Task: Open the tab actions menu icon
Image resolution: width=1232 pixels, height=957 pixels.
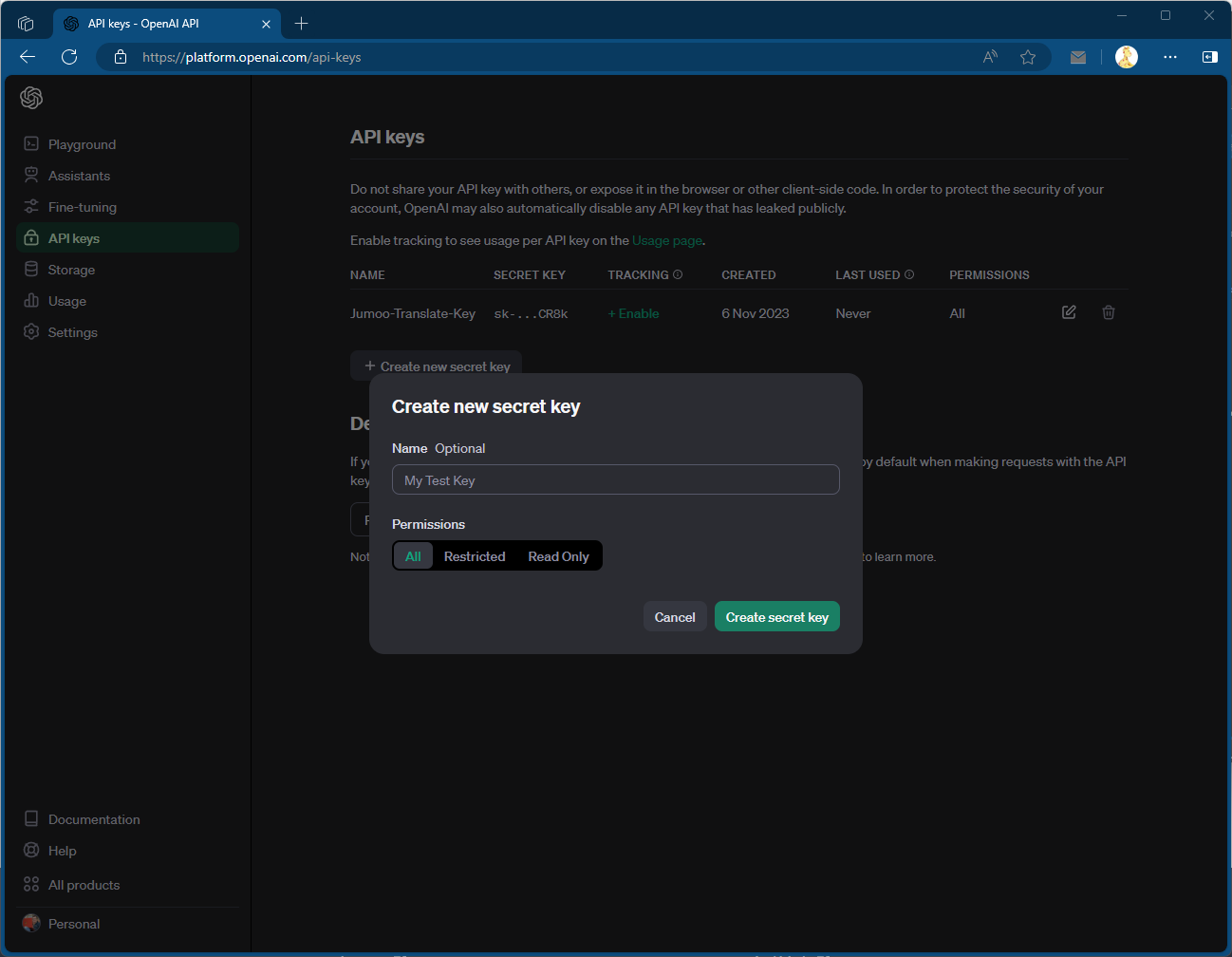Action: tap(26, 24)
